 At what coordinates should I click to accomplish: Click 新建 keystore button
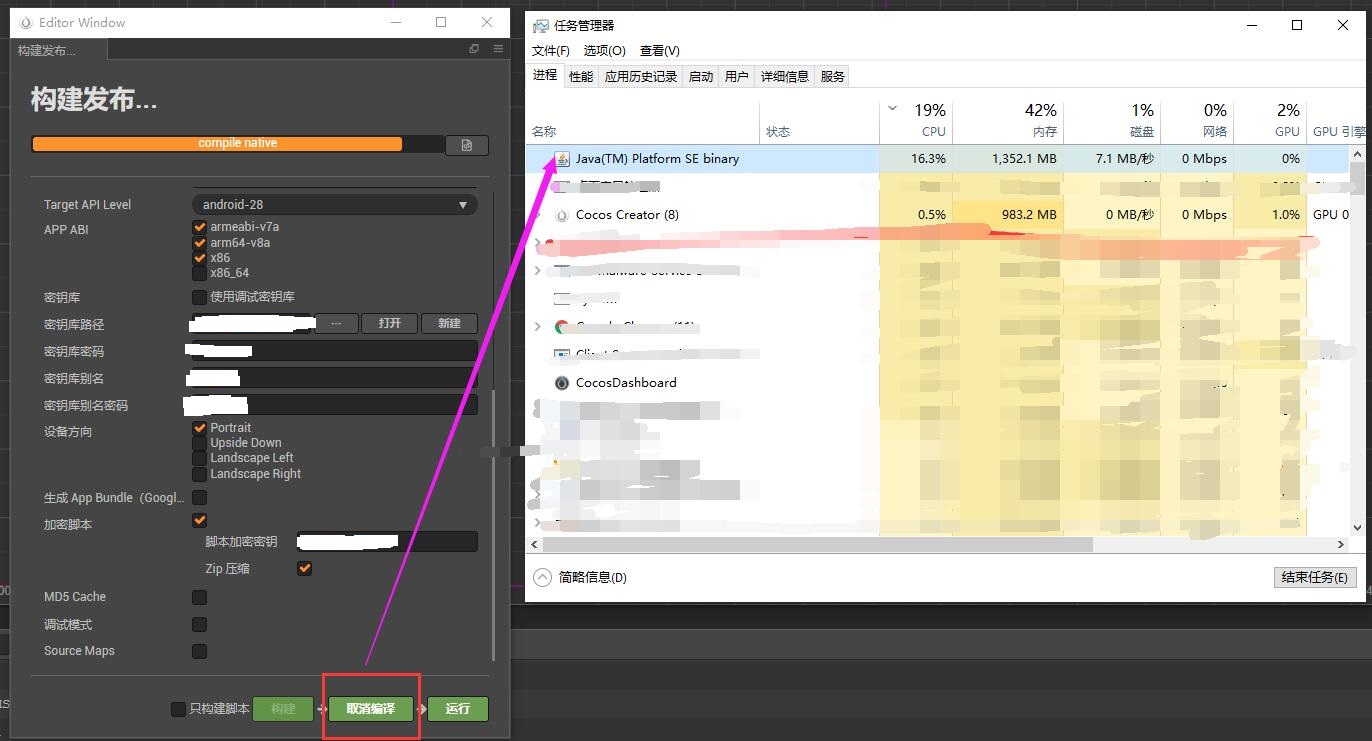click(x=449, y=324)
